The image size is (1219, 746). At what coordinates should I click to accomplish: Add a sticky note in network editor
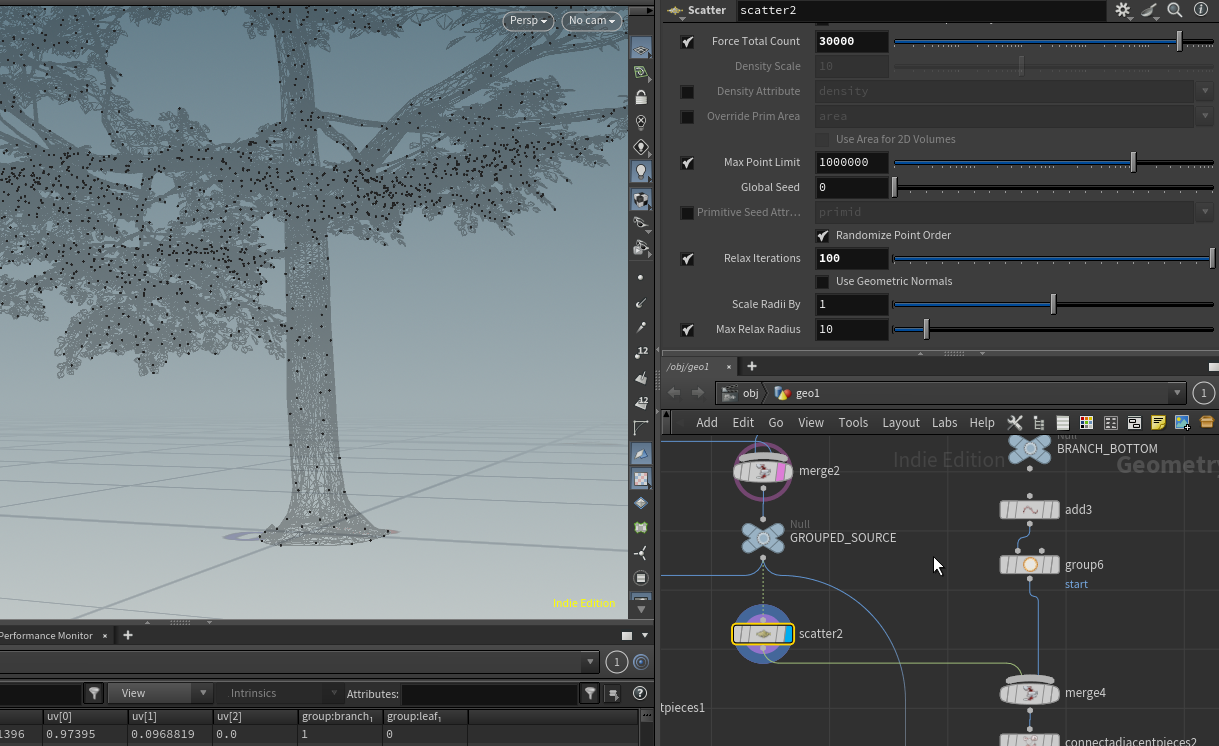pyautogui.click(x=1158, y=423)
